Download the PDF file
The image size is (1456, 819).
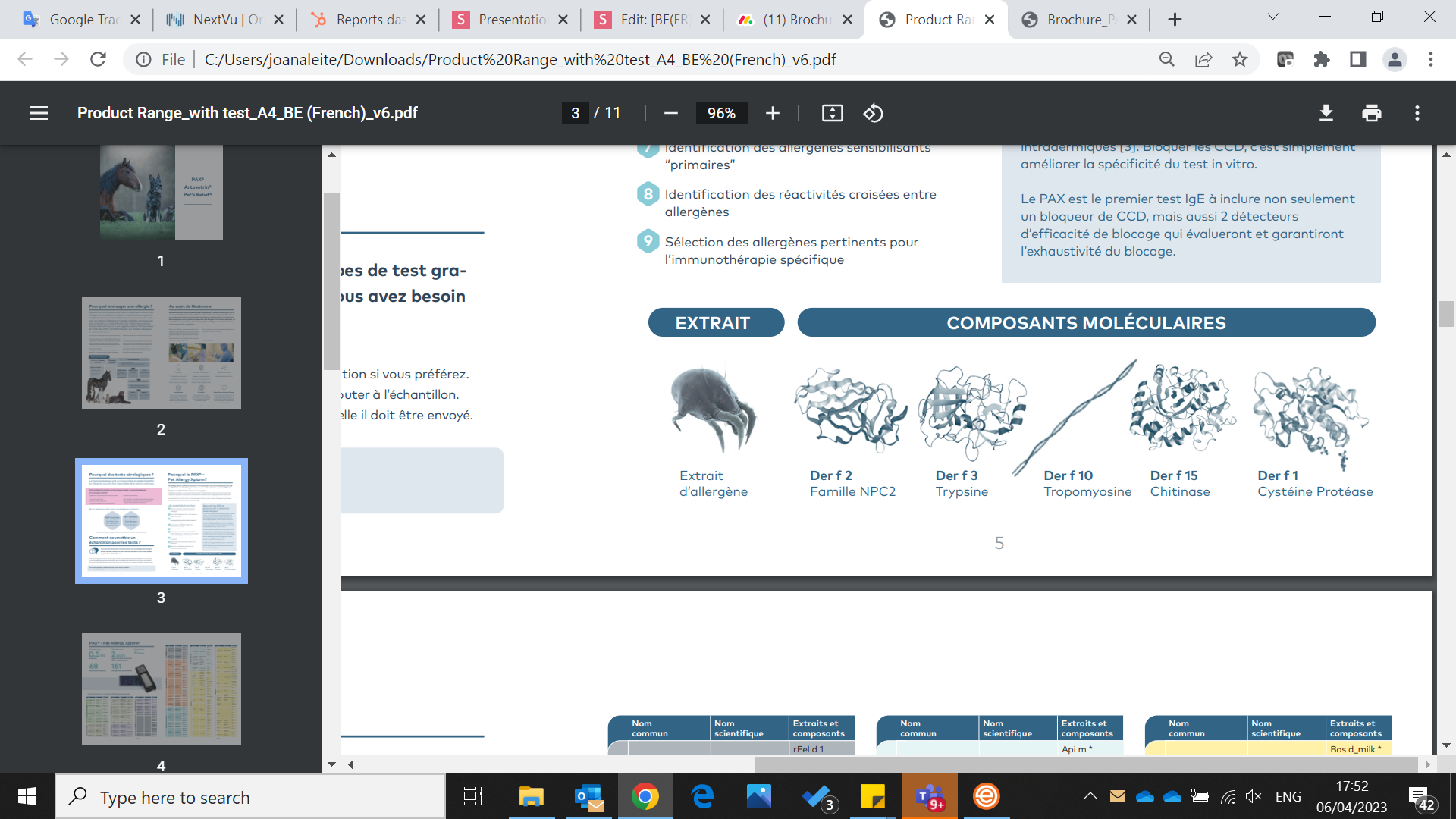coord(1326,113)
